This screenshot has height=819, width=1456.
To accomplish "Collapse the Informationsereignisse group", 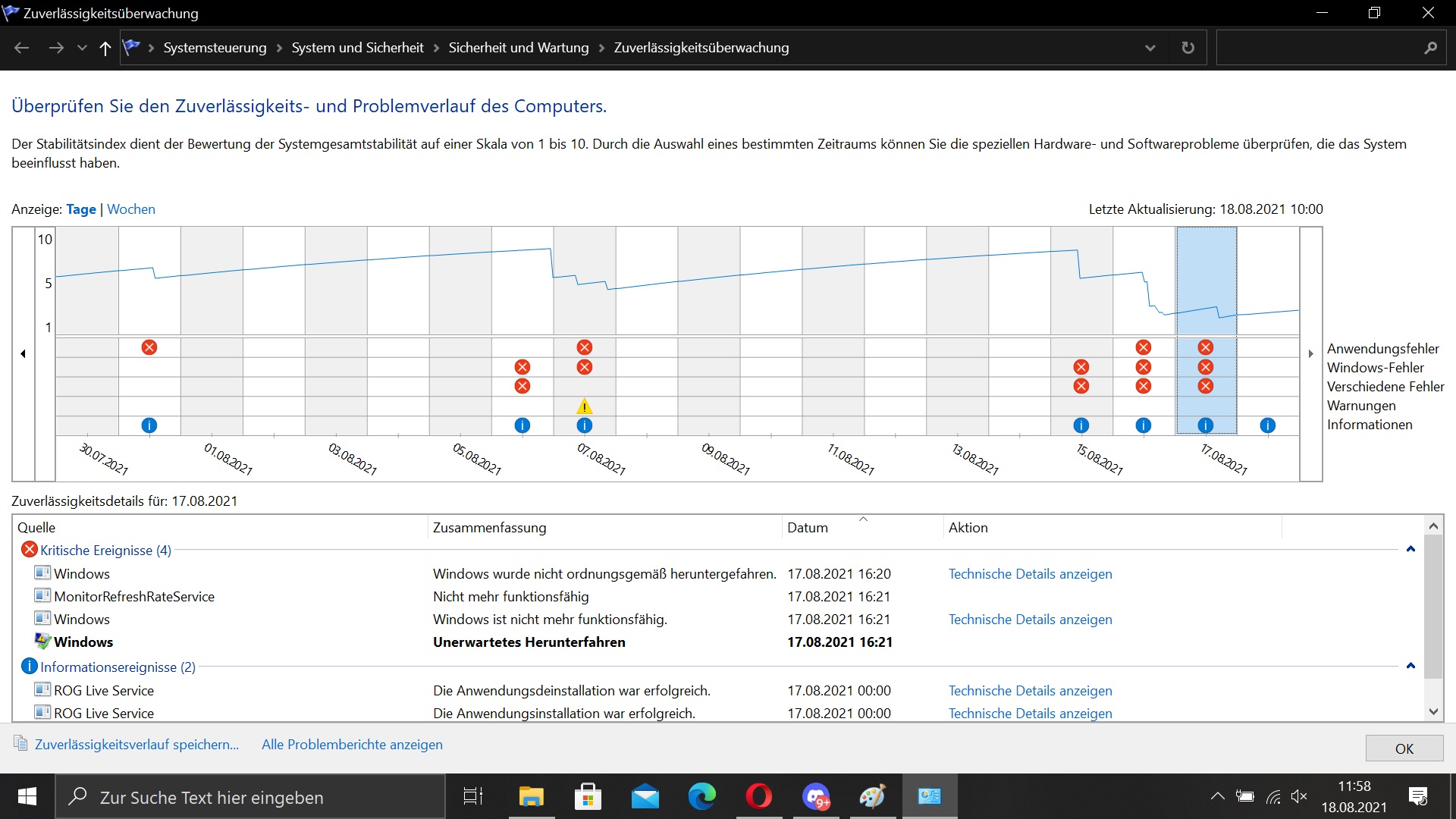I will click(x=1410, y=666).
